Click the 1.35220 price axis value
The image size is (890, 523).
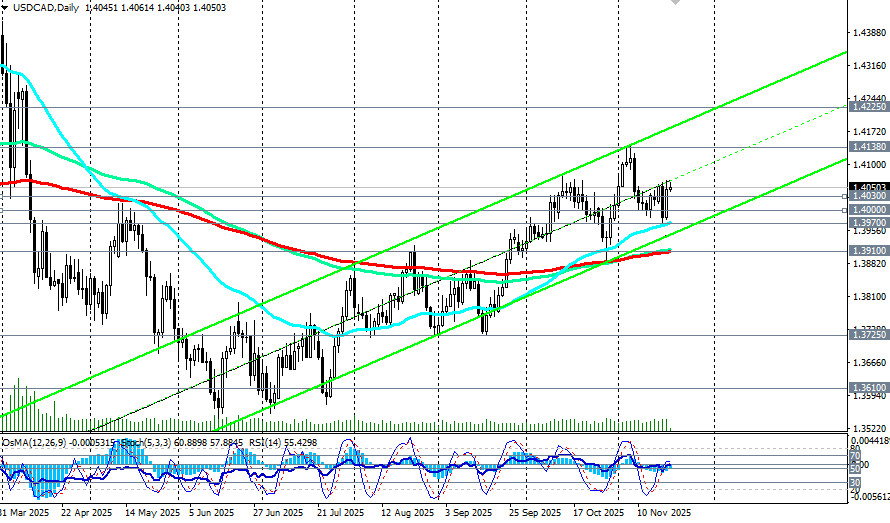pyautogui.click(x=869, y=428)
